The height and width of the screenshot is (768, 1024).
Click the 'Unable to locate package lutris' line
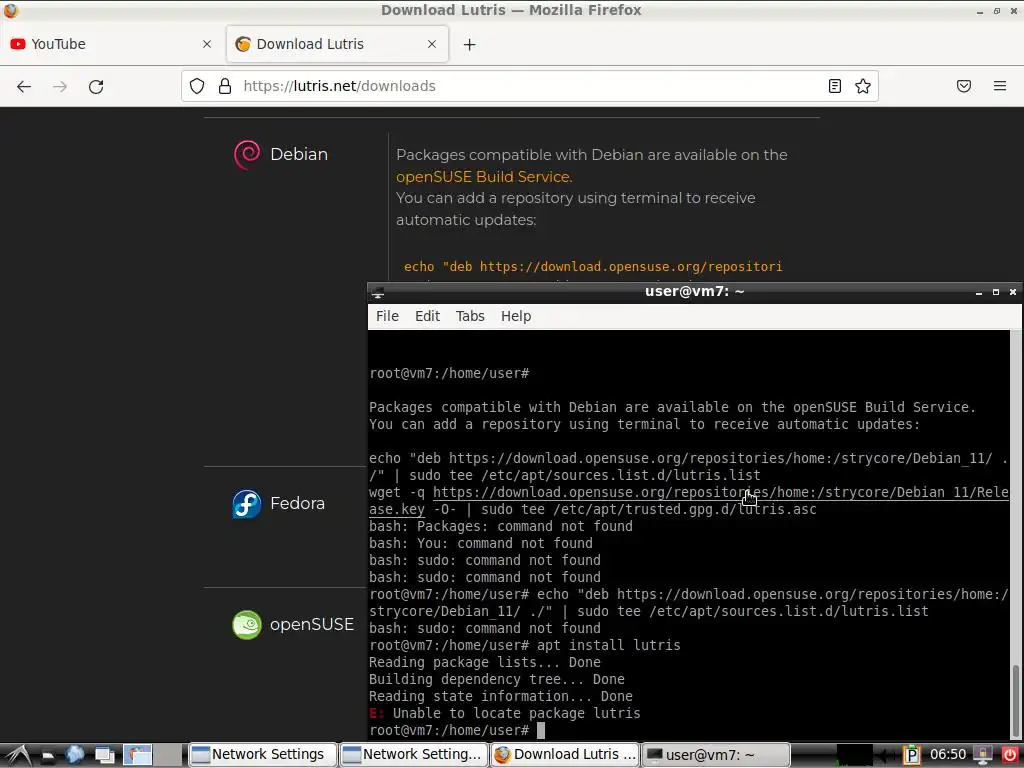[x=505, y=714]
